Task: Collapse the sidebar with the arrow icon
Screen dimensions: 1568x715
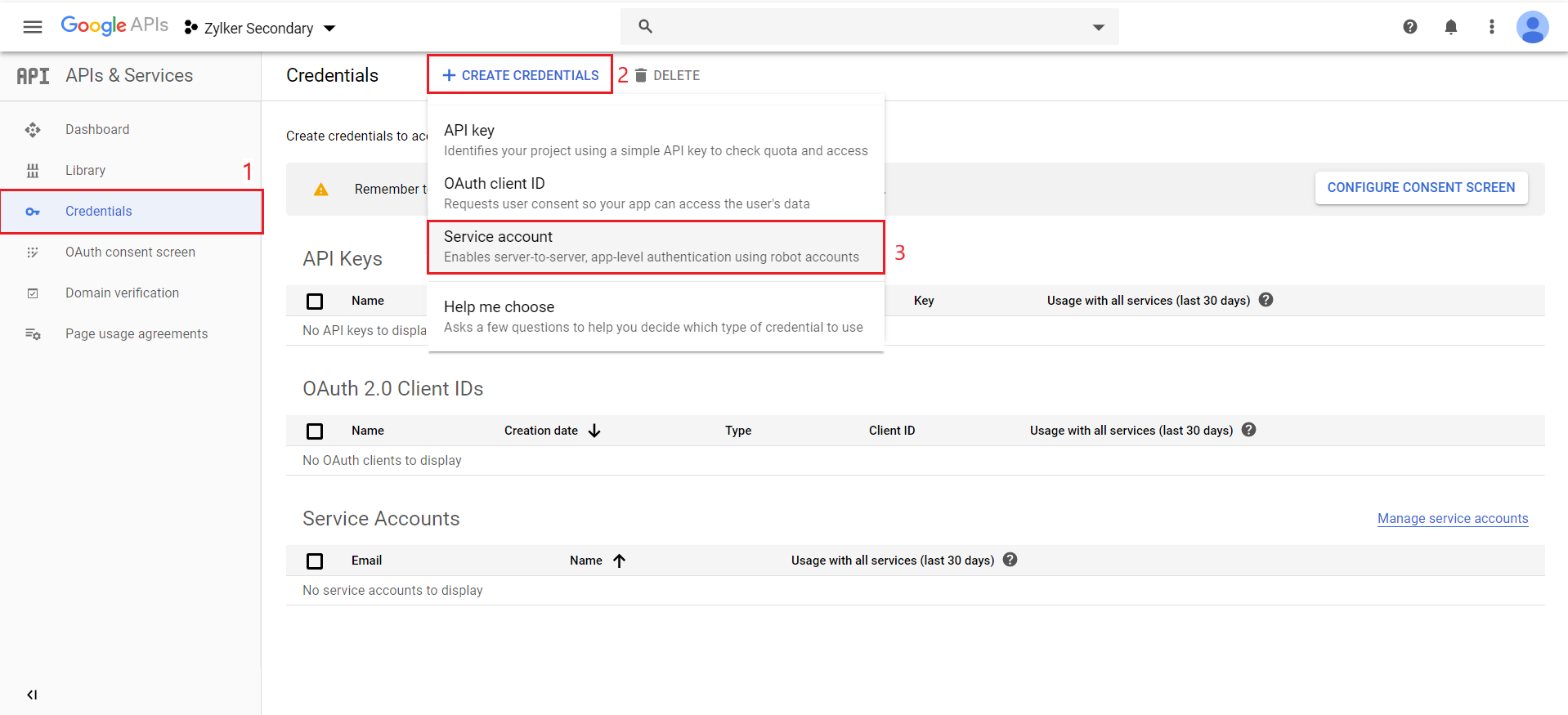Action: click(x=32, y=695)
